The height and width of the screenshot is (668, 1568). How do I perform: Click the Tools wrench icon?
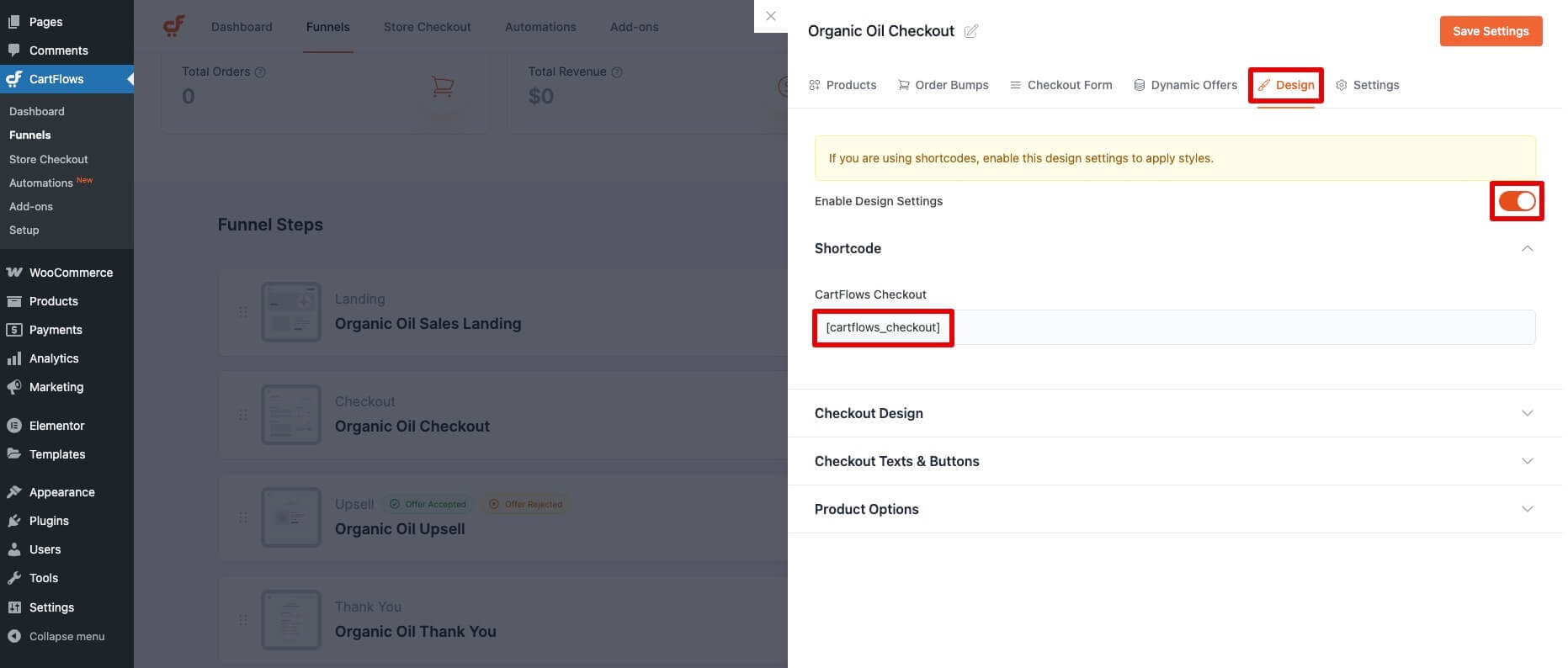[x=14, y=578]
